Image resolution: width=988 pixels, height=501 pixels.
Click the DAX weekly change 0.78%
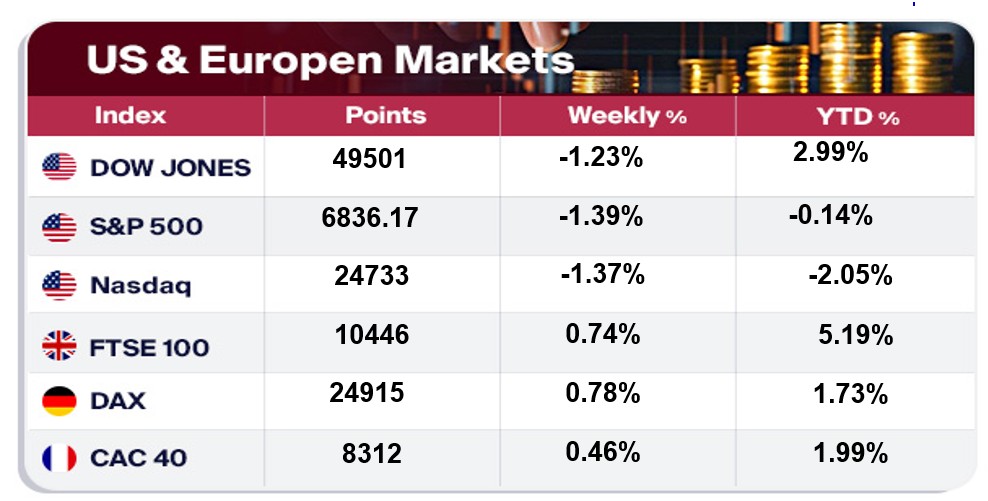coord(603,393)
